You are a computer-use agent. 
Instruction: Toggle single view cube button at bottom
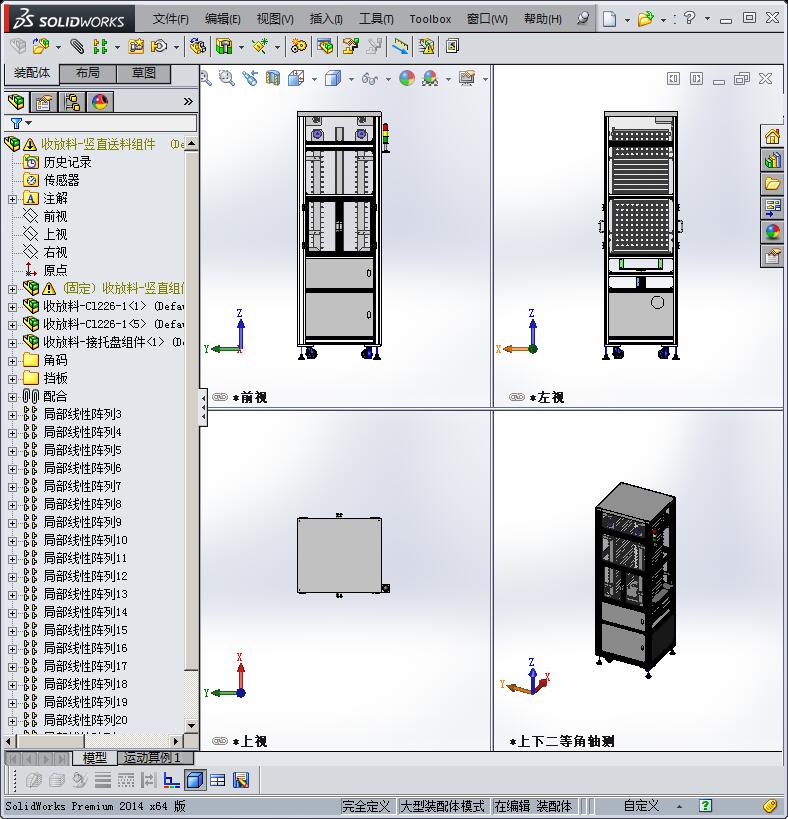click(195, 780)
